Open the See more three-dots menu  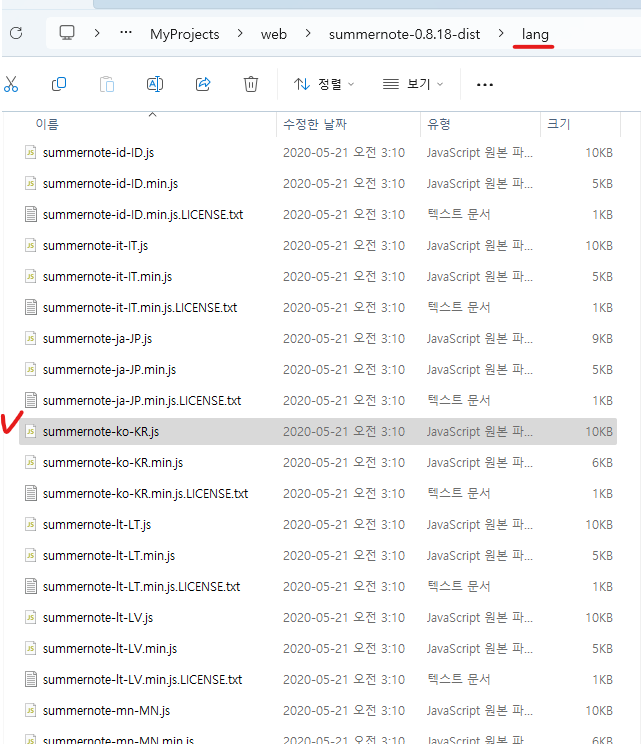point(484,85)
